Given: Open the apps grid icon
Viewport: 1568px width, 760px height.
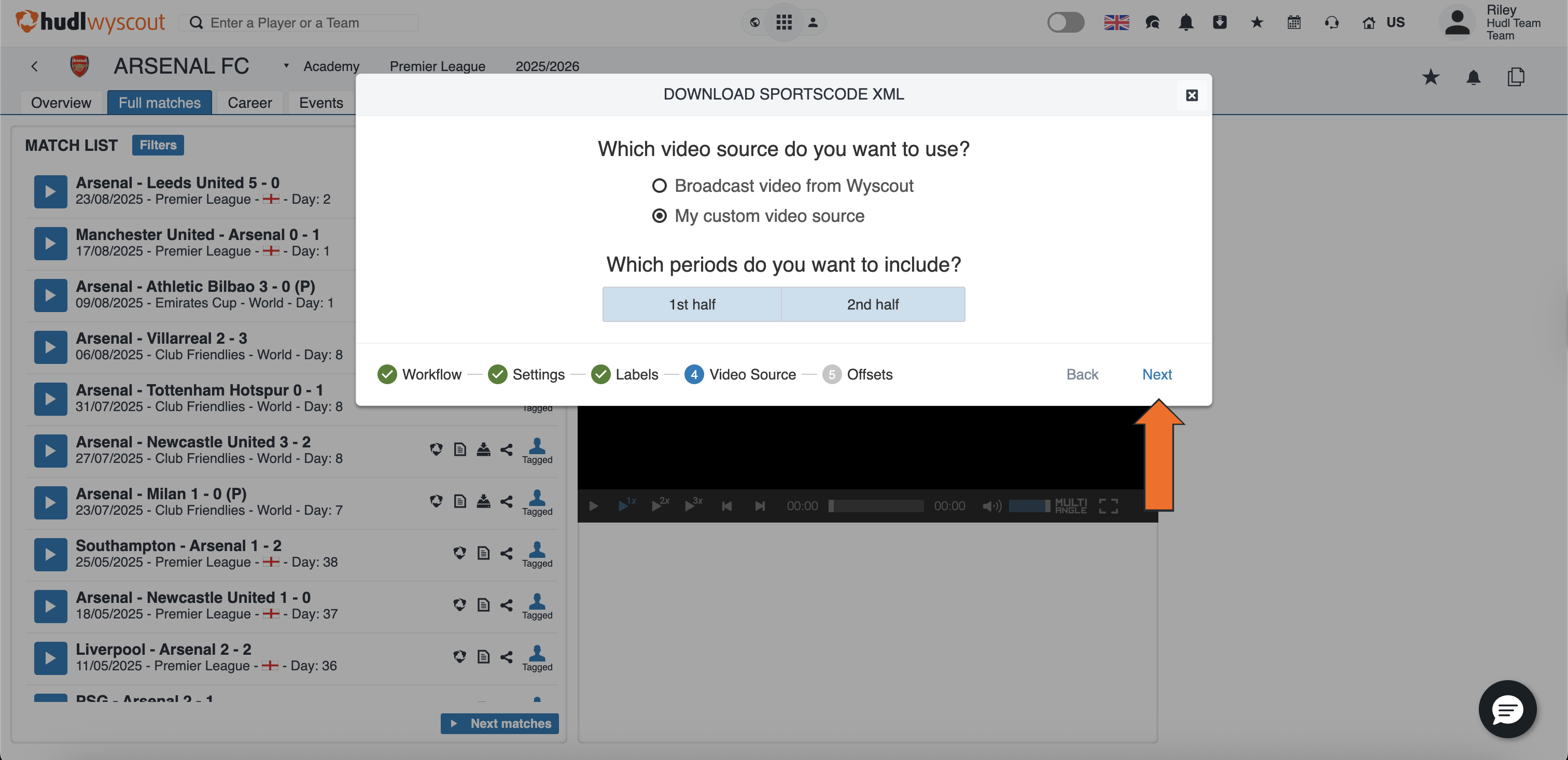Looking at the screenshot, I should [784, 22].
